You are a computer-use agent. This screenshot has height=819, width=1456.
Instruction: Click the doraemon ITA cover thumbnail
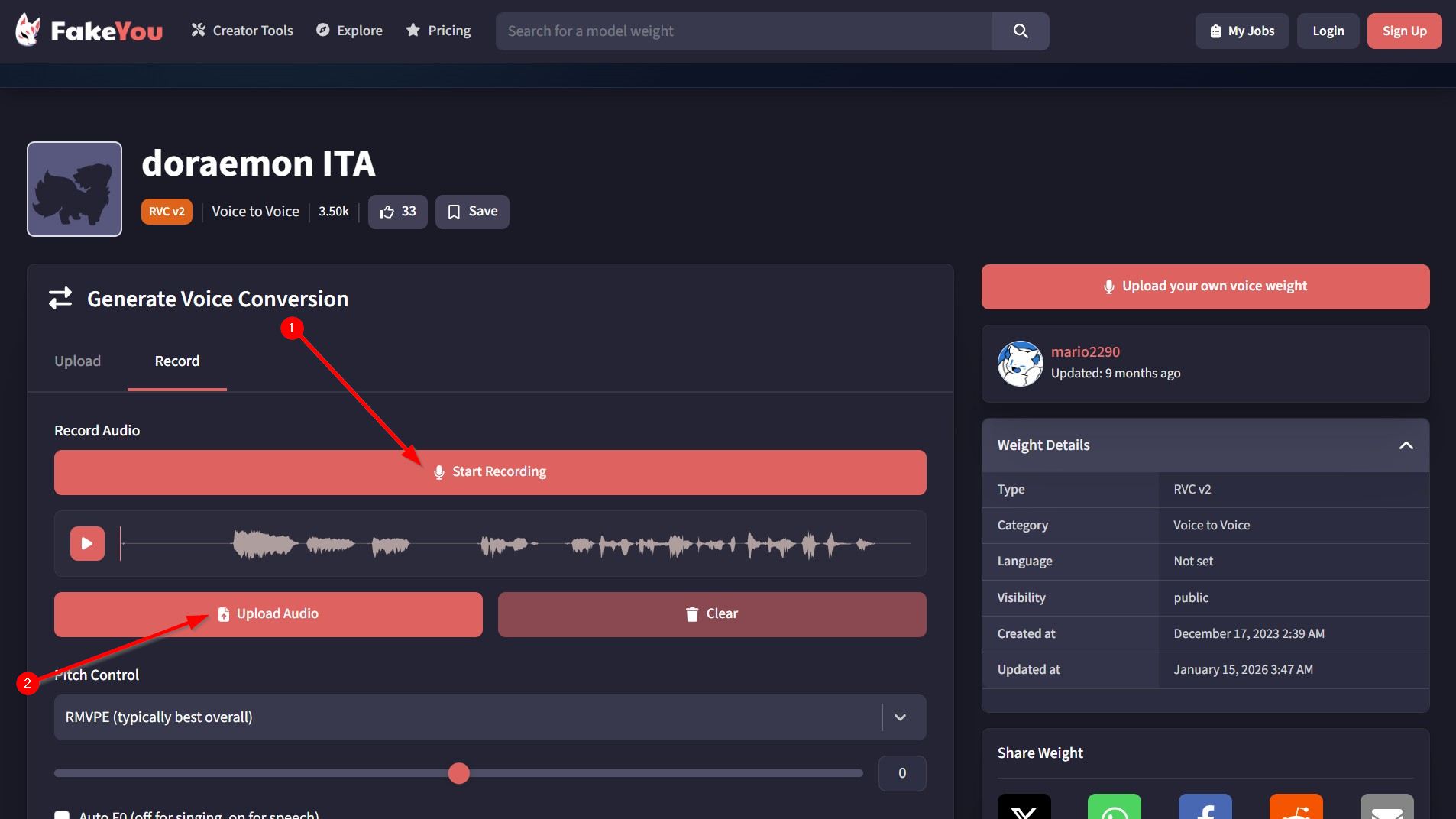point(75,189)
